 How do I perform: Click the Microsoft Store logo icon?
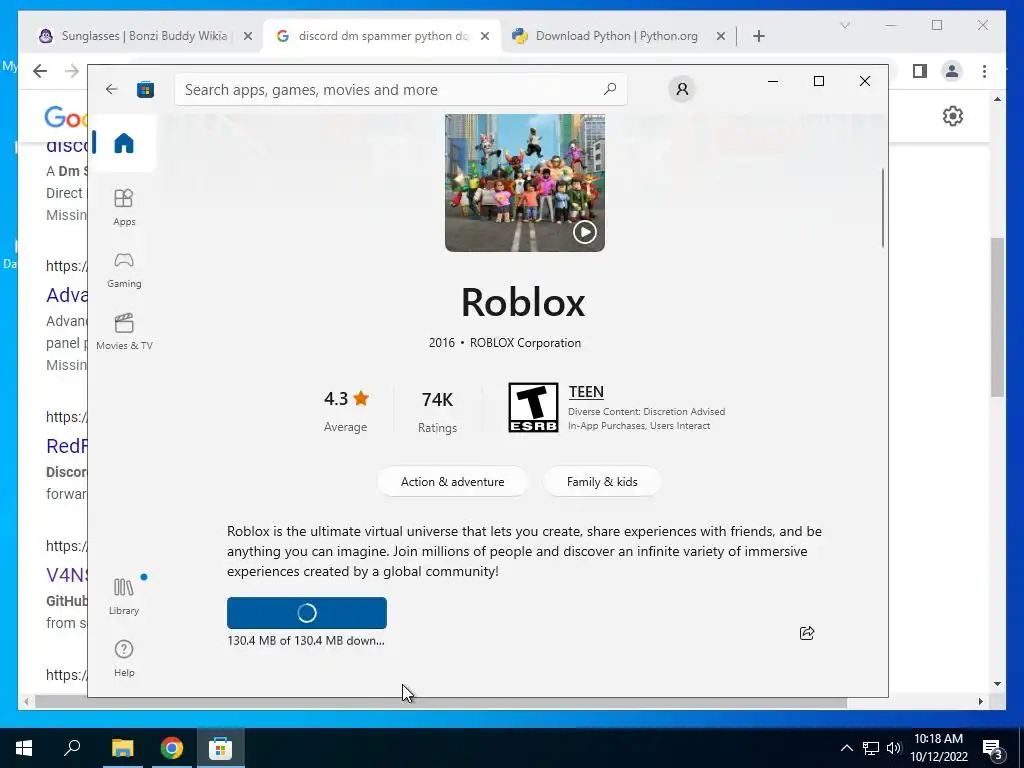coord(145,89)
